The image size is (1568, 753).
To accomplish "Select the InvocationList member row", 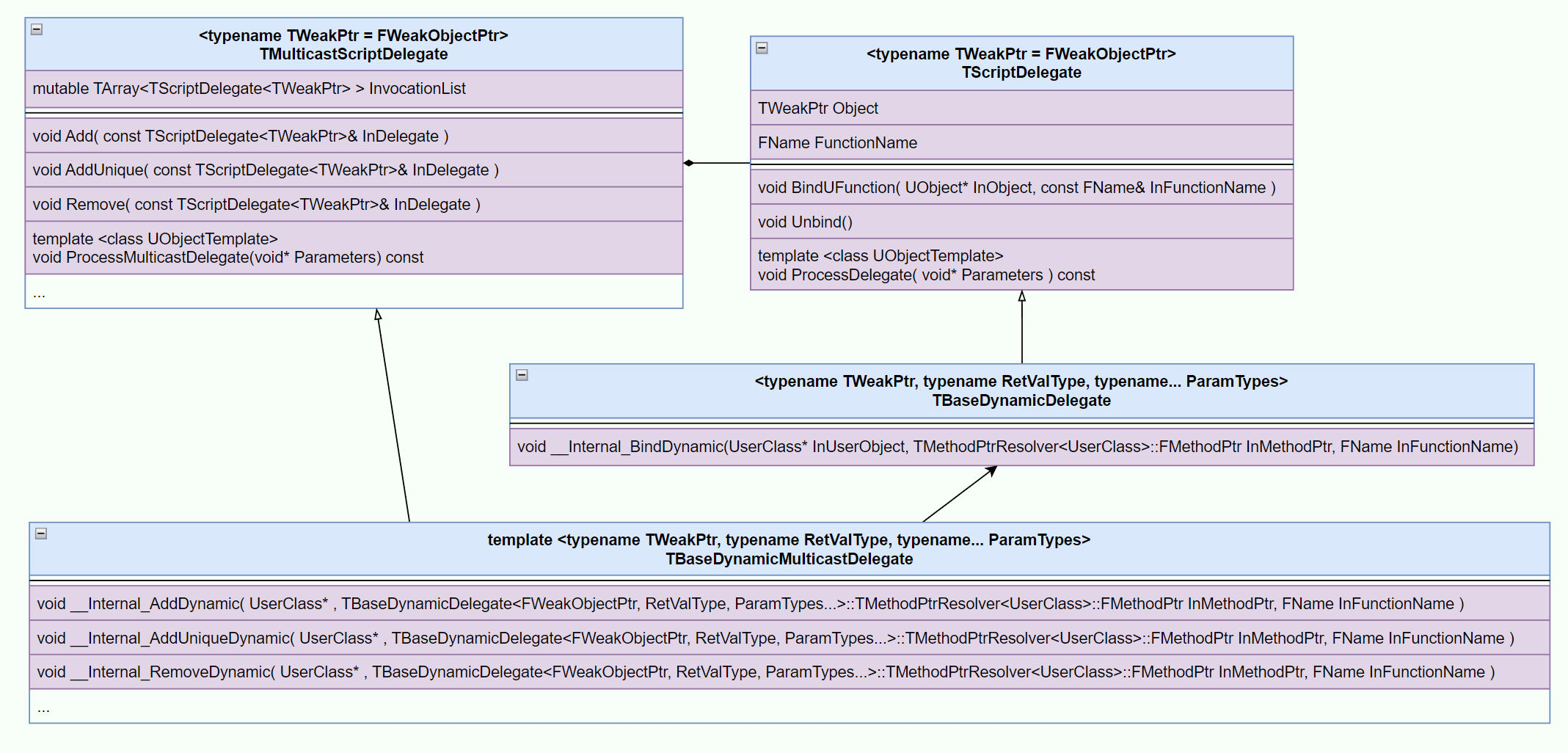I will tap(353, 89).
